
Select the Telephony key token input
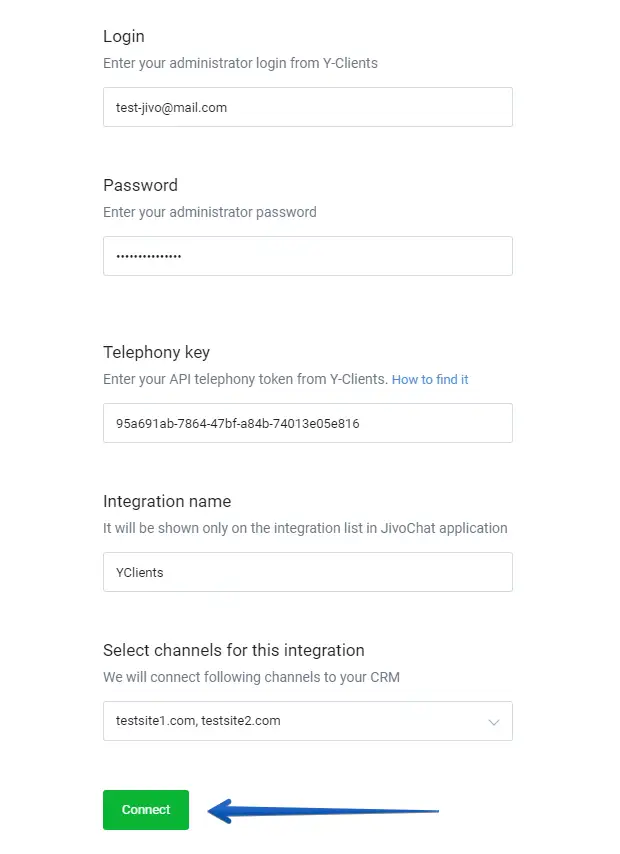click(307, 423)
